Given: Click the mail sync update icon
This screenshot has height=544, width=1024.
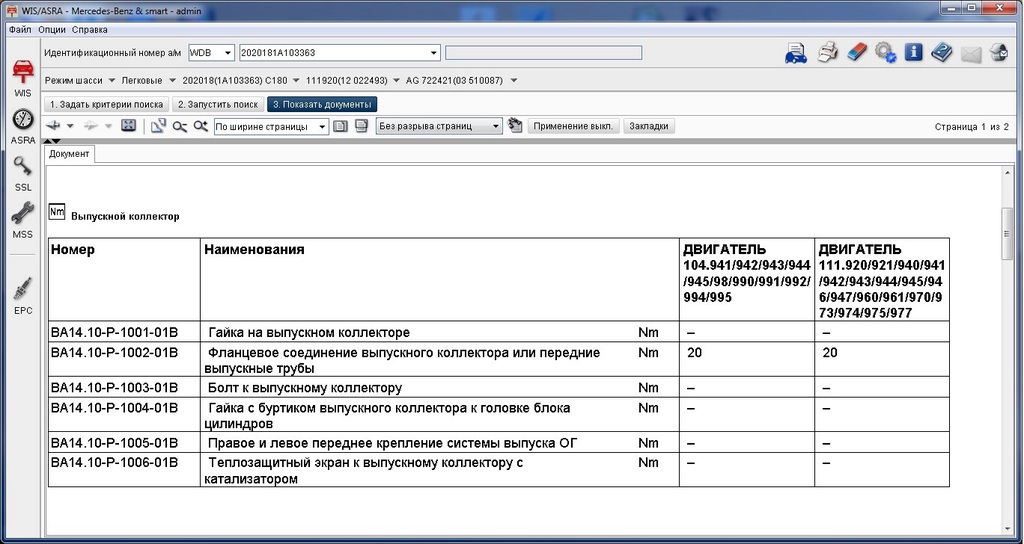Looking at the screenshot, I should tap(999, 52).
